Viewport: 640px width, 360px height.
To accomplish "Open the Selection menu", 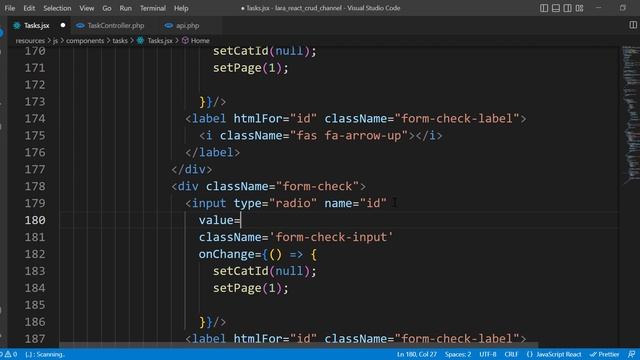I will coord(57,8).
